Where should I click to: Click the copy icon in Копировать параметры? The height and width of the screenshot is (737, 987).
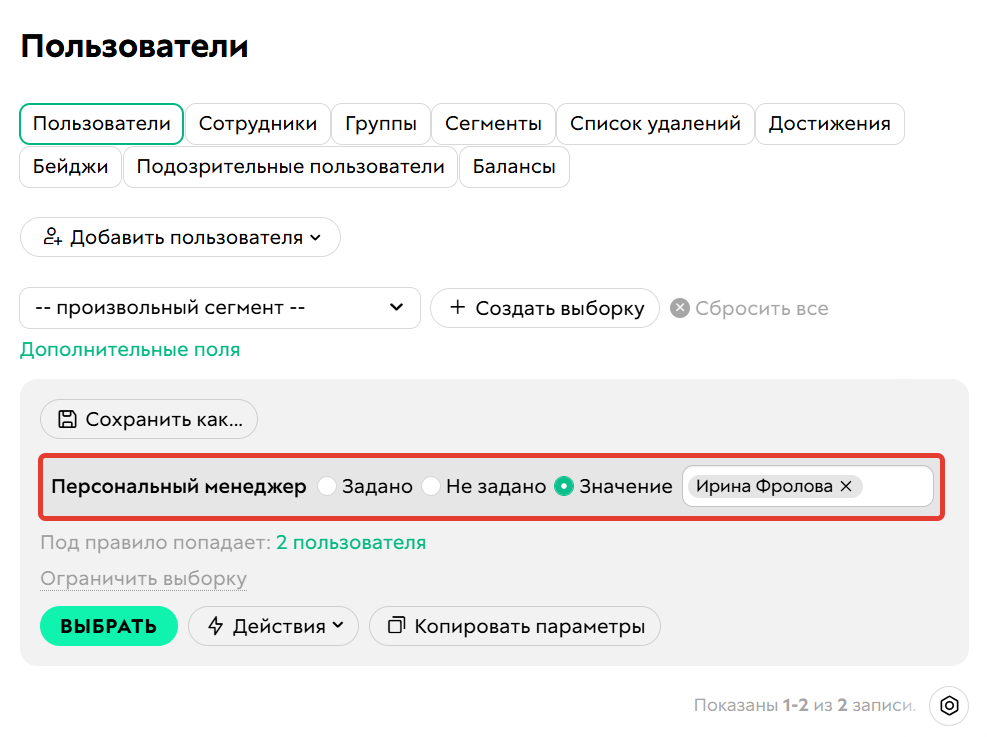point(394,626)
